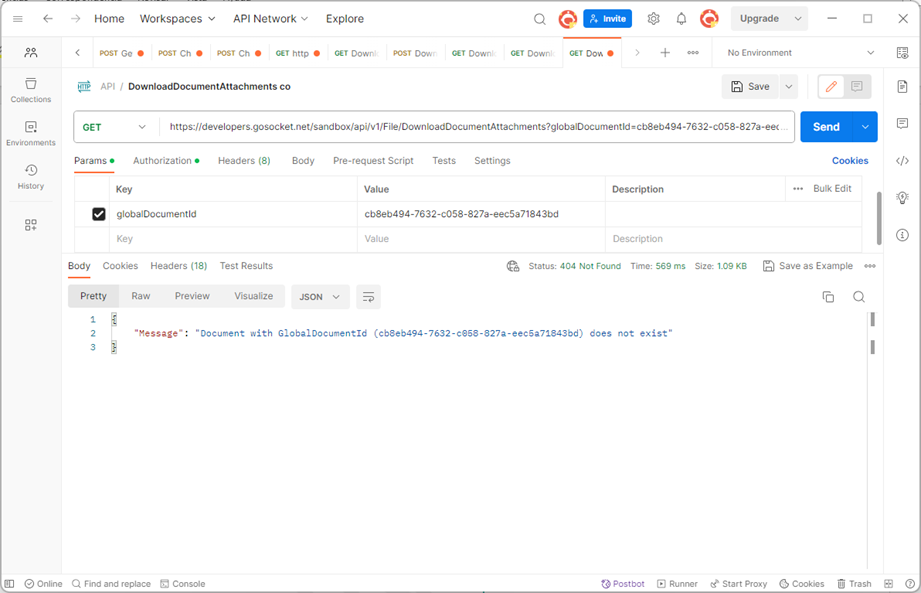Open the Environments sidebar panel

tap(31, 134)
